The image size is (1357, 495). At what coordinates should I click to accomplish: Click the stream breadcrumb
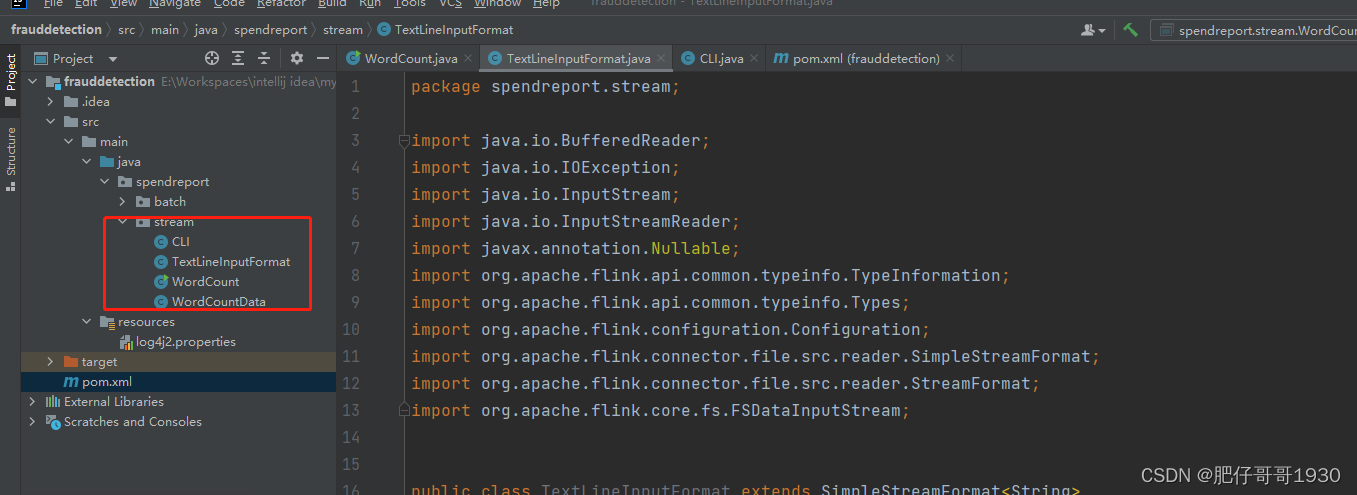pos(342,30)
